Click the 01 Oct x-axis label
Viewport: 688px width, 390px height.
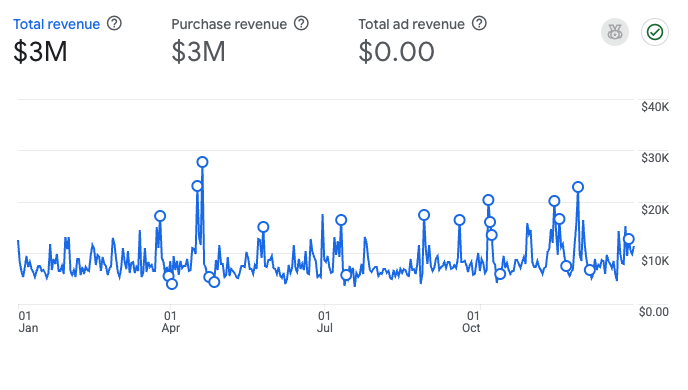point(471,322)
